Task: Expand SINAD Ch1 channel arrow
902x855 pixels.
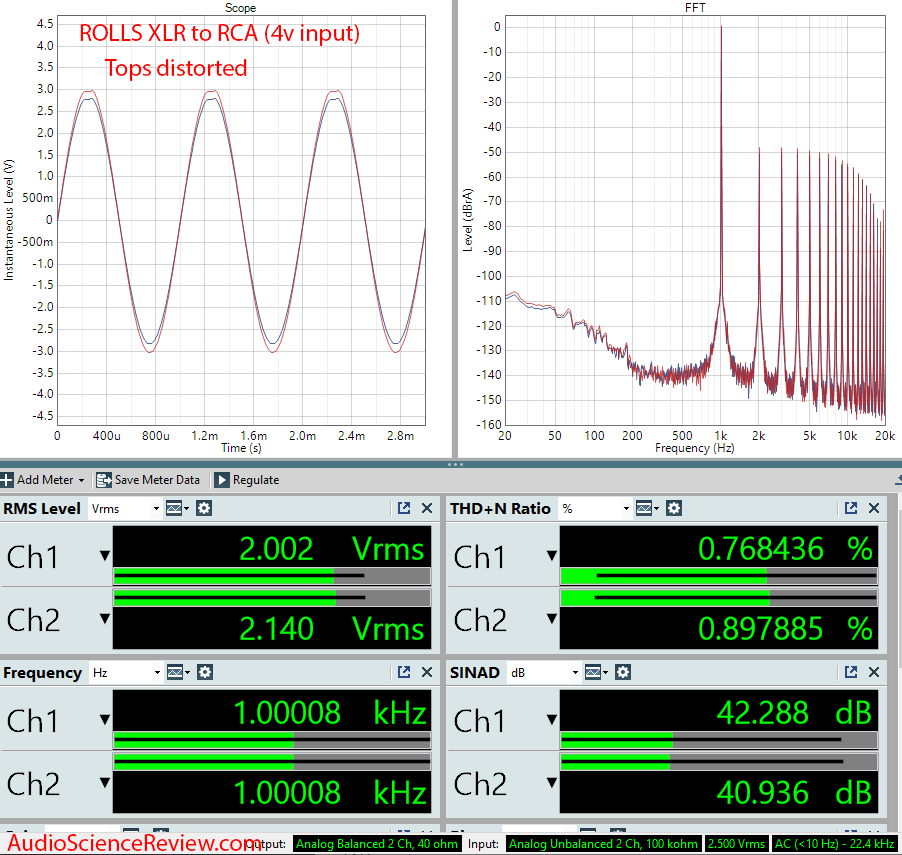Action: (x=552, y=720)
